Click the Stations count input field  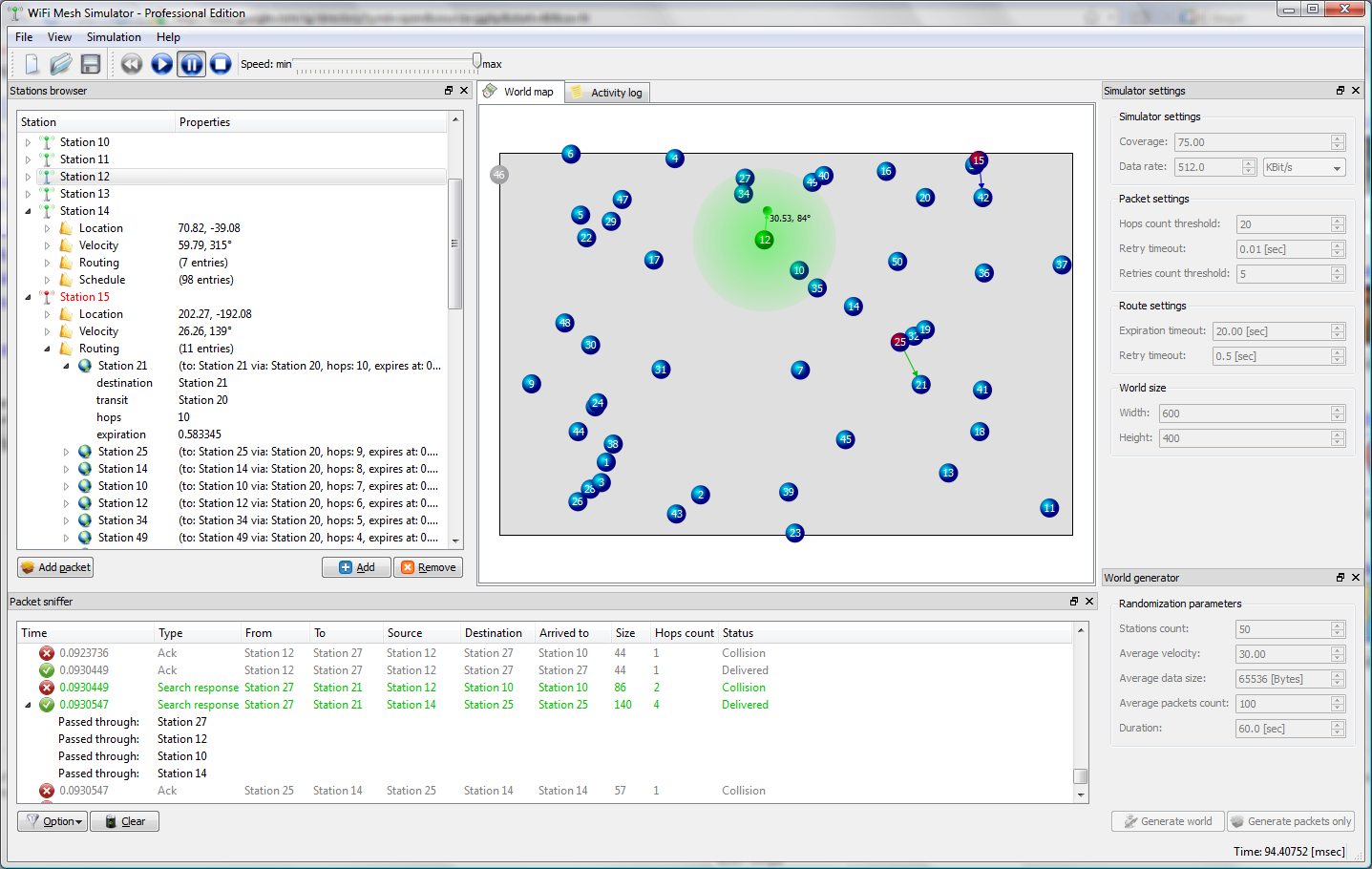point(1282,629)
